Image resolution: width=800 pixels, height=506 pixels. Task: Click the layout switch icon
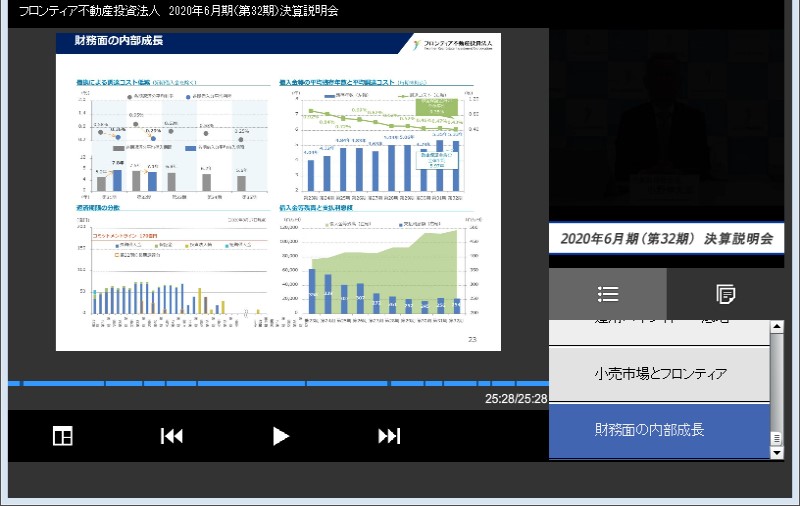tap(63, 436)
